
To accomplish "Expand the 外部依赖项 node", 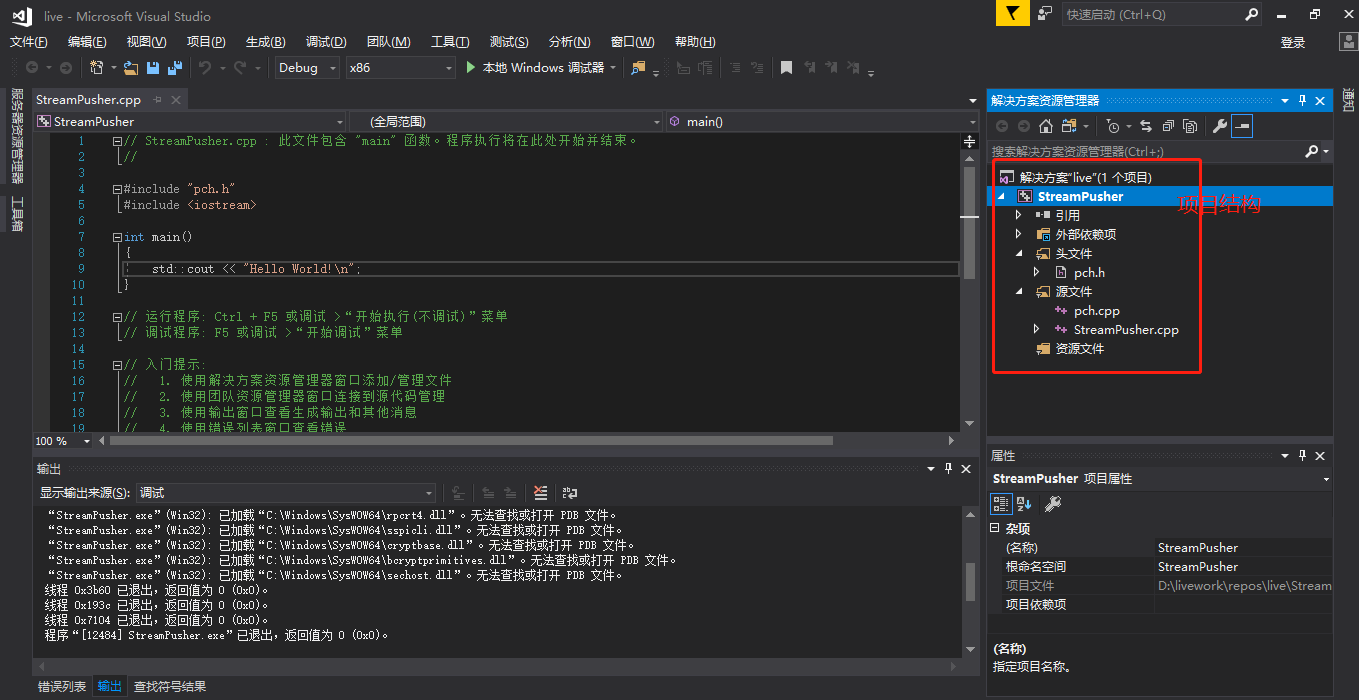I will coord(1019,234).
